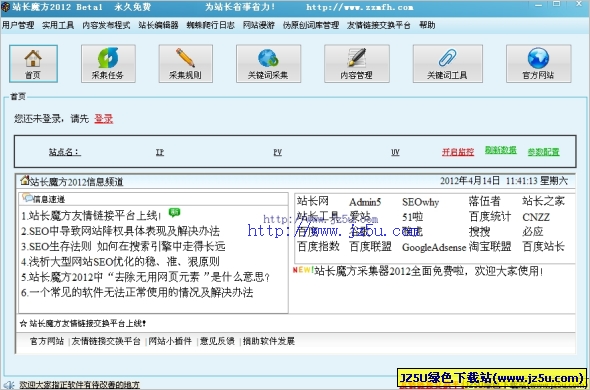
Task: Open the 蜘蛛爬行日志 menu
Action: (x=210, y=25)
